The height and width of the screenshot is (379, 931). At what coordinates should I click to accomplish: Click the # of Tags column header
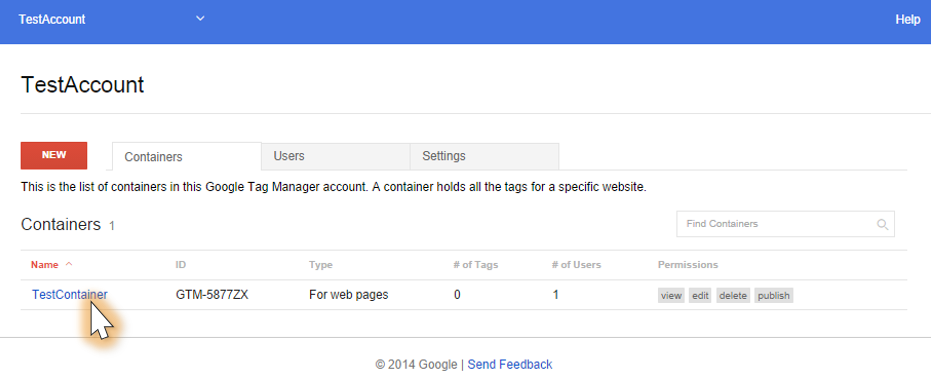point(476,265)
